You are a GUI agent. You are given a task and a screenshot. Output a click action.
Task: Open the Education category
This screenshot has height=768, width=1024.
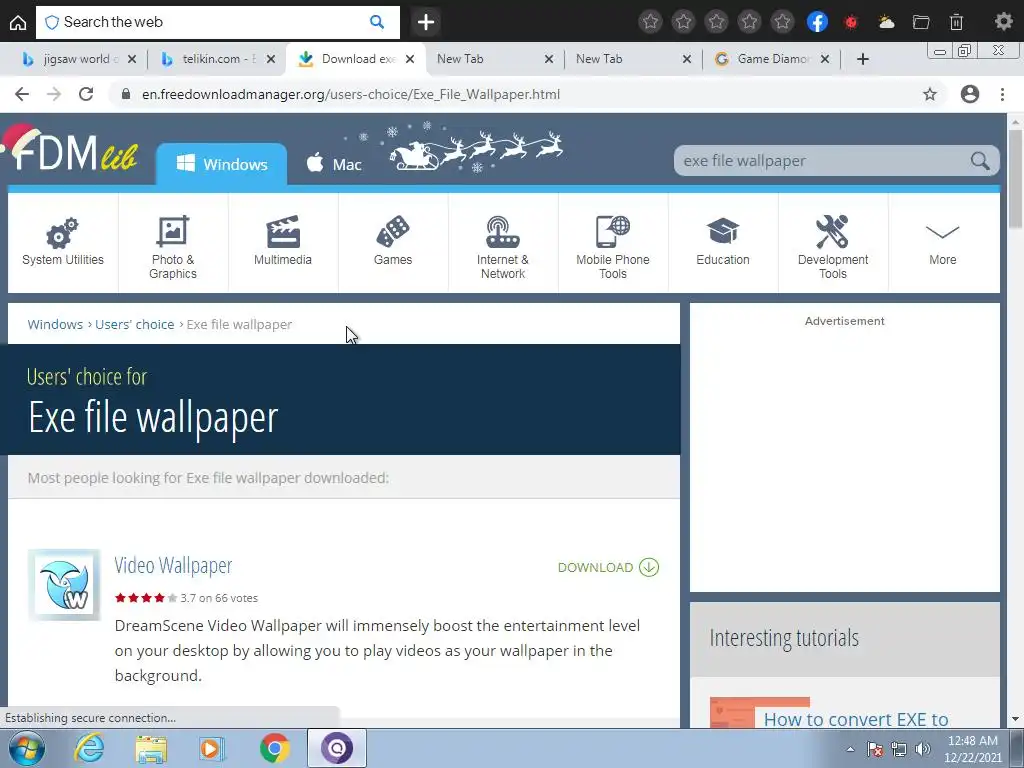pos(723,242)
